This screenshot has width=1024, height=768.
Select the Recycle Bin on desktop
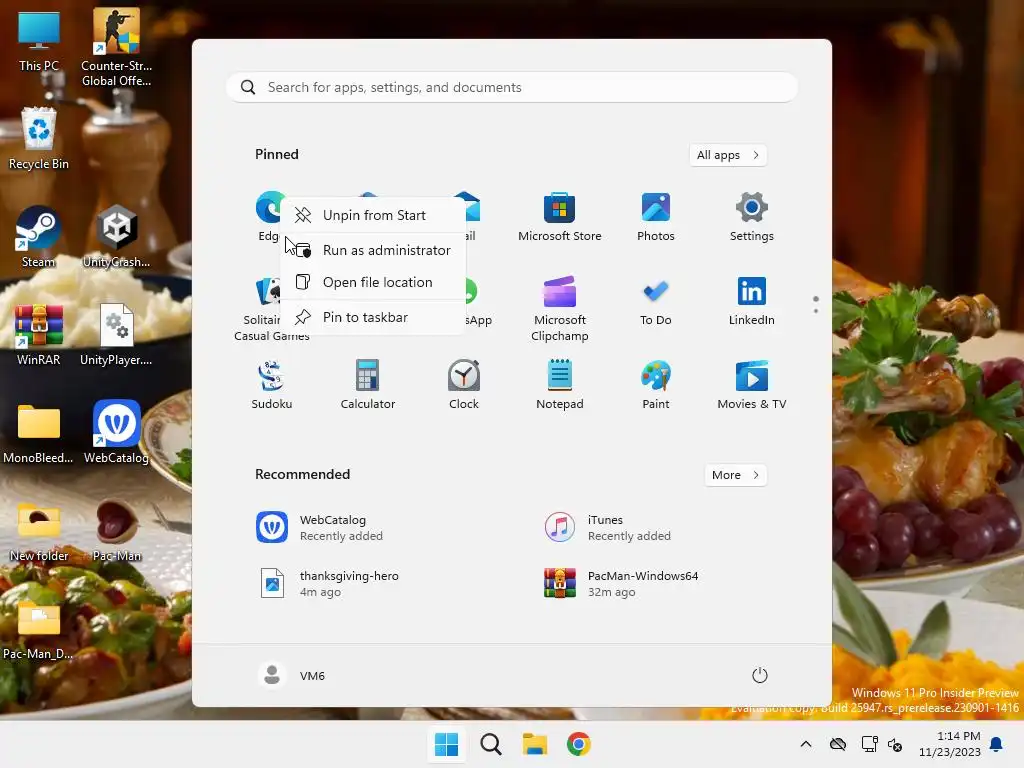(x=38, y=138)
